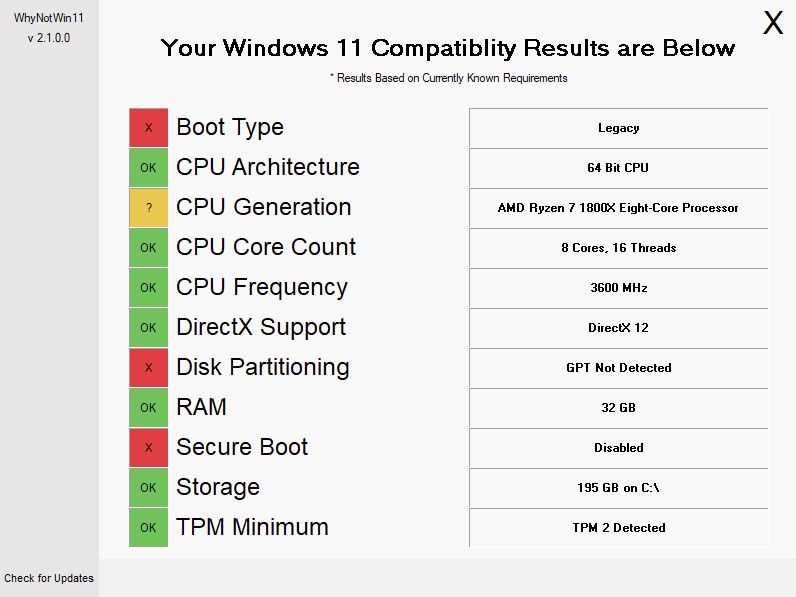Click the green OK icon beside RAM

coord(148,408)
